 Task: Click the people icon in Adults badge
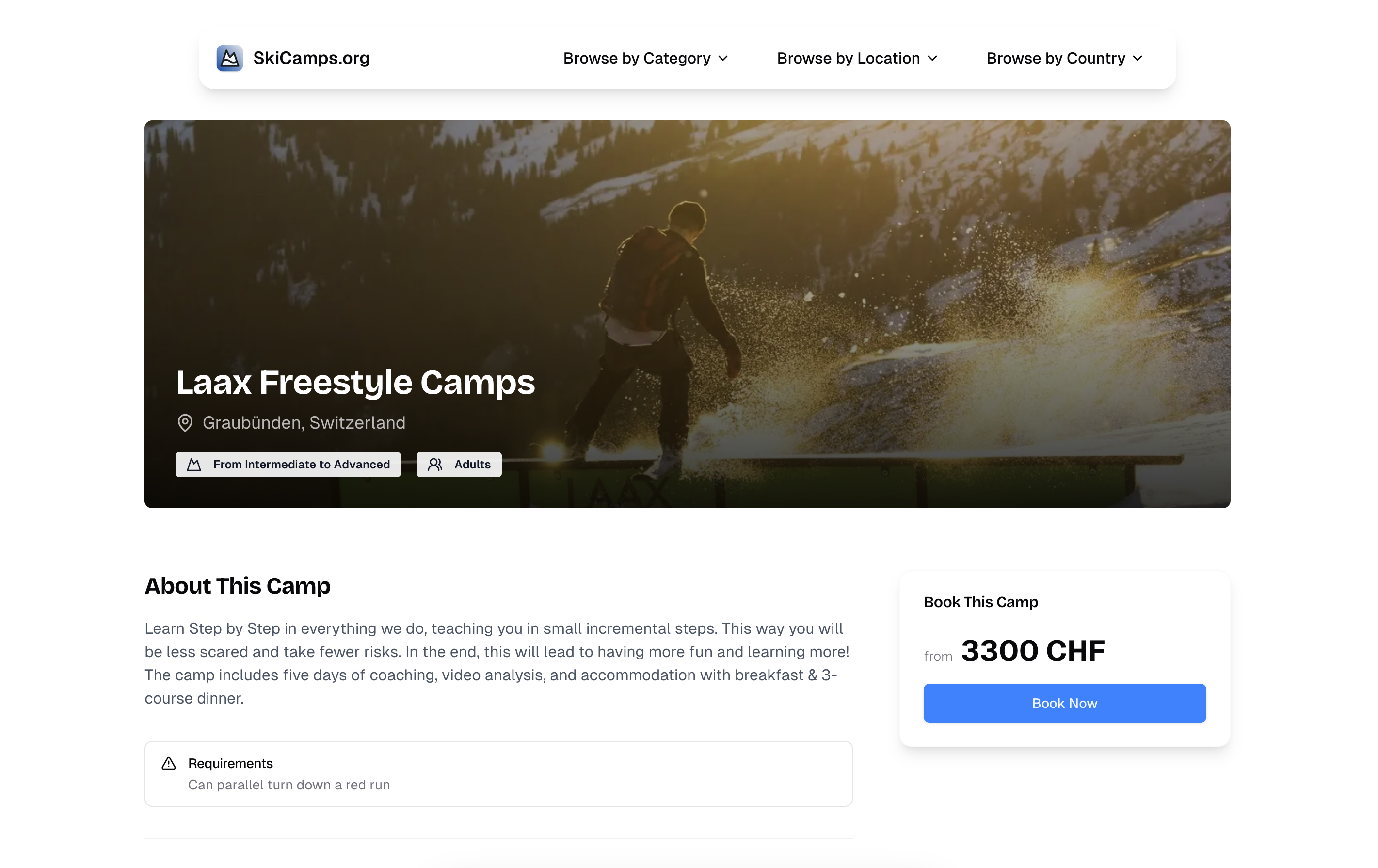click(x=435, y=465)
